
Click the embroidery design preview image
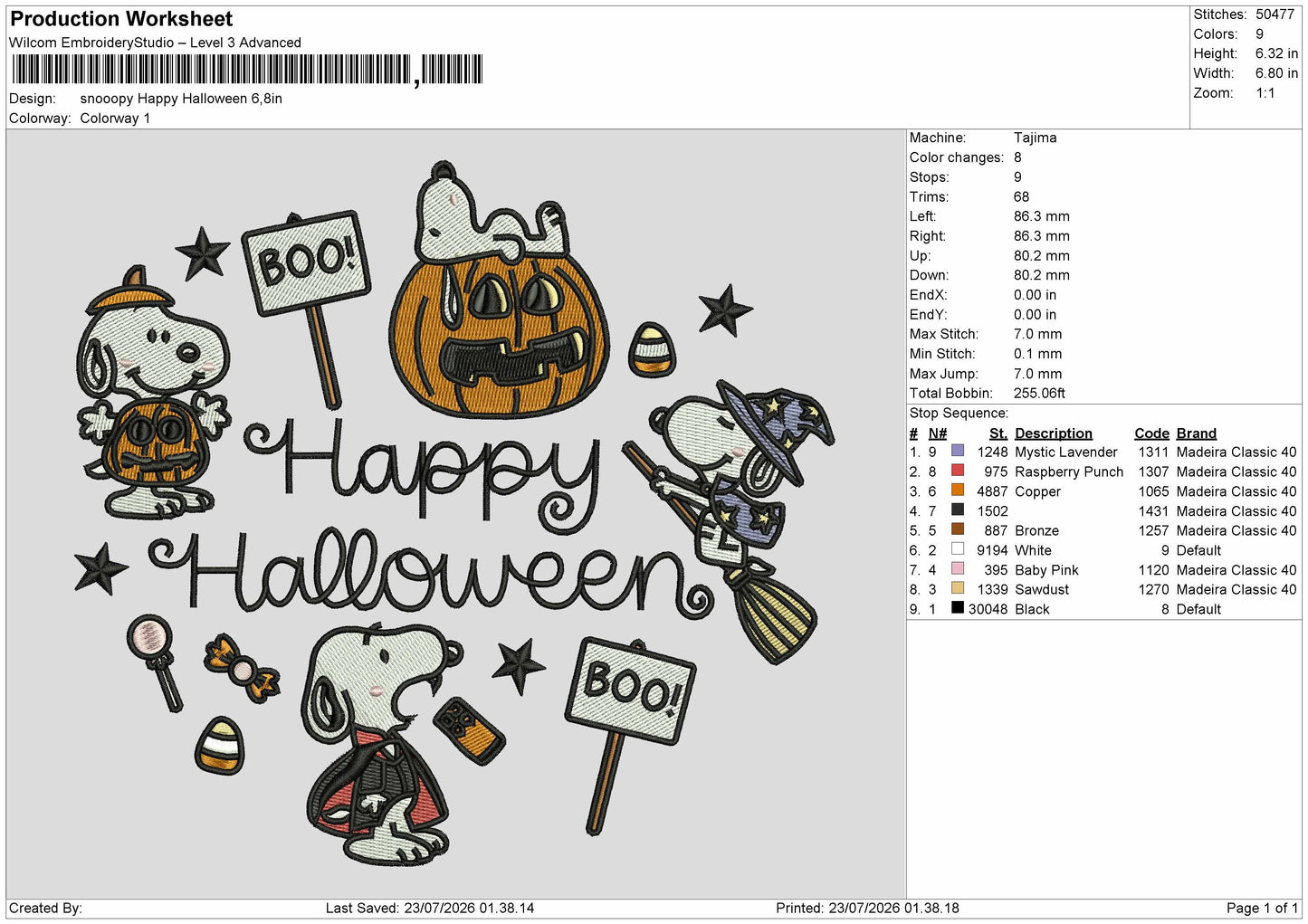tap(455, 513)
